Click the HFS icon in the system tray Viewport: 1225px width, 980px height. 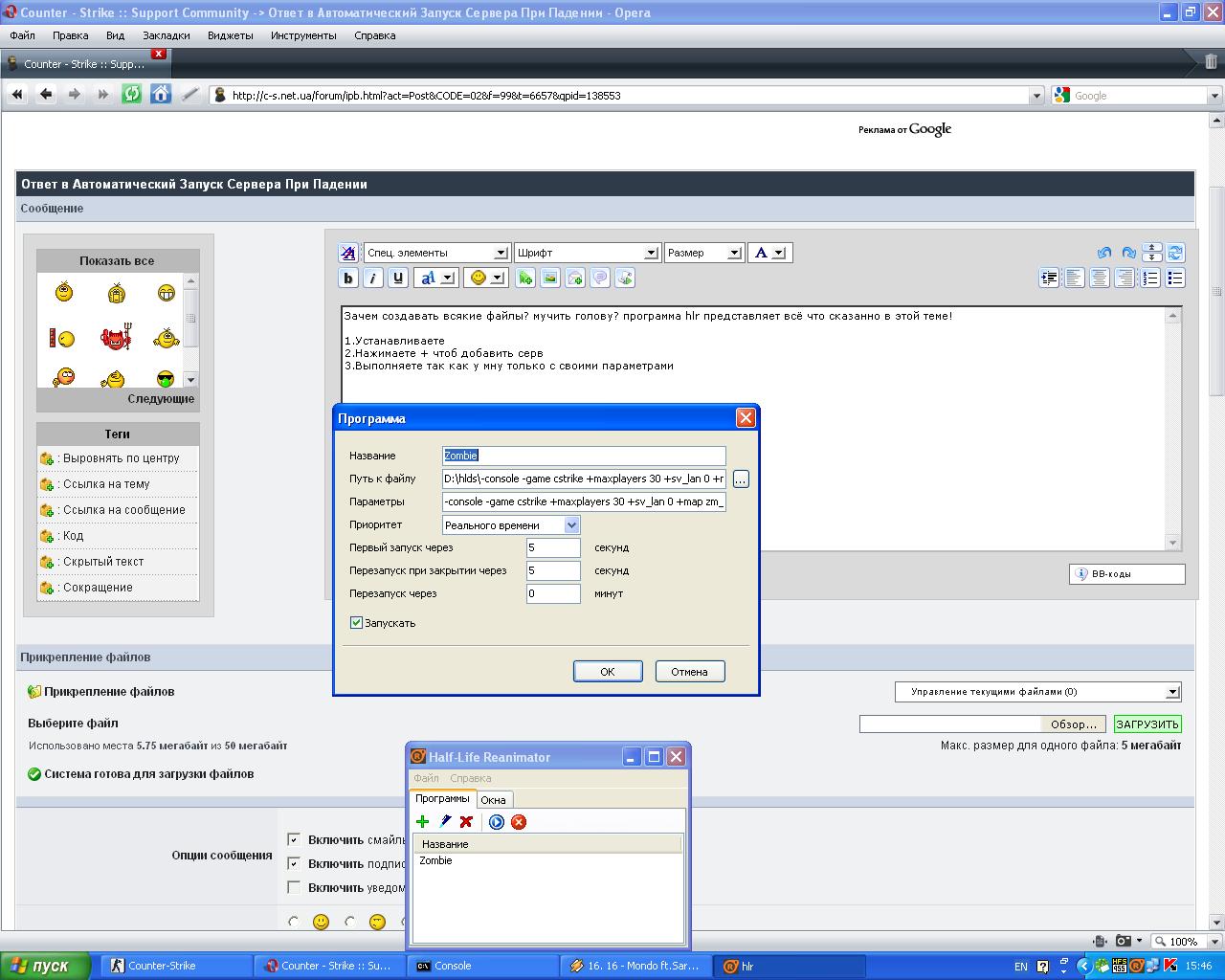[1120, 967]
